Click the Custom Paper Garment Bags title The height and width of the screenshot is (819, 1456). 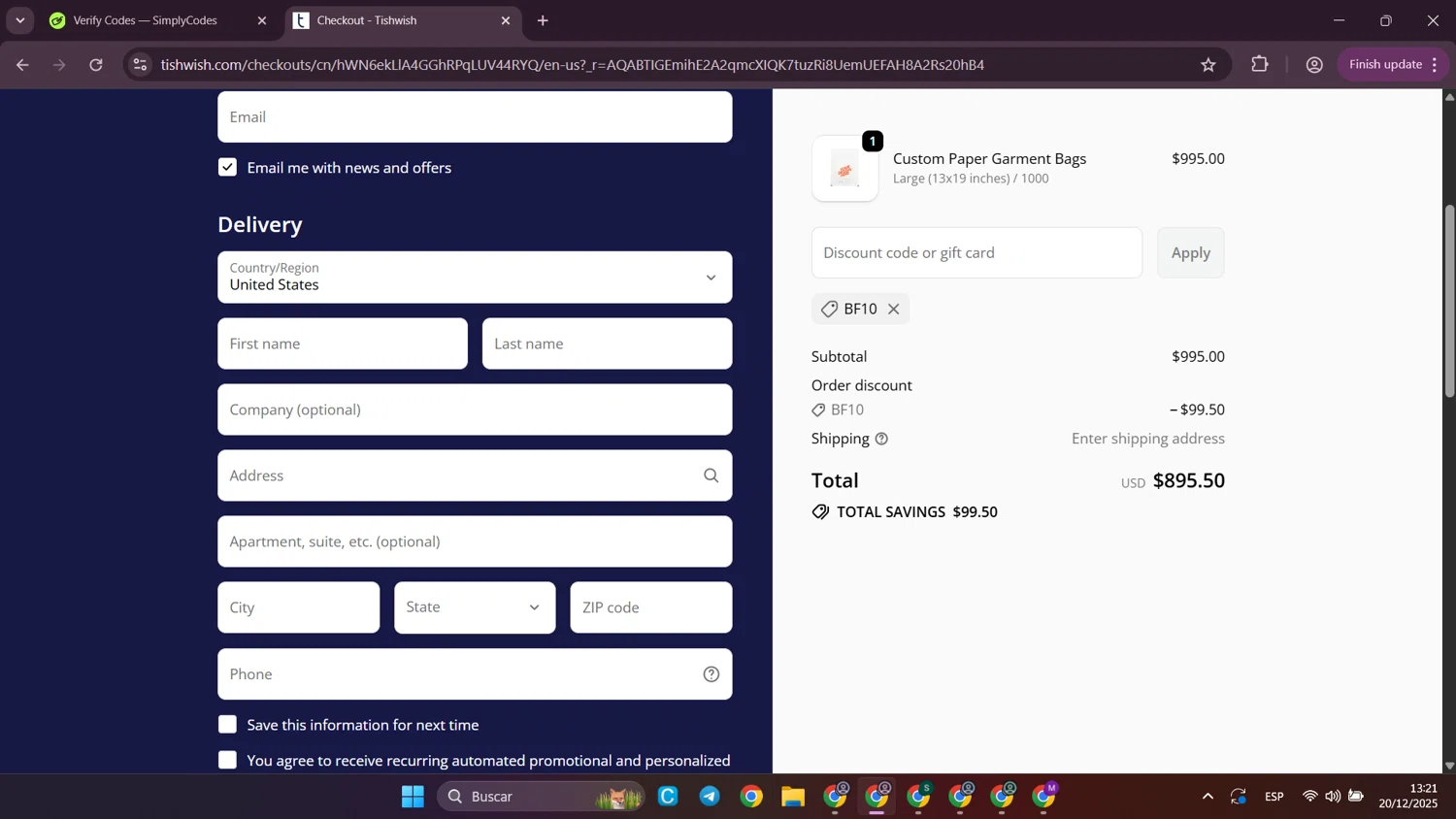click(x=989, y=159)
